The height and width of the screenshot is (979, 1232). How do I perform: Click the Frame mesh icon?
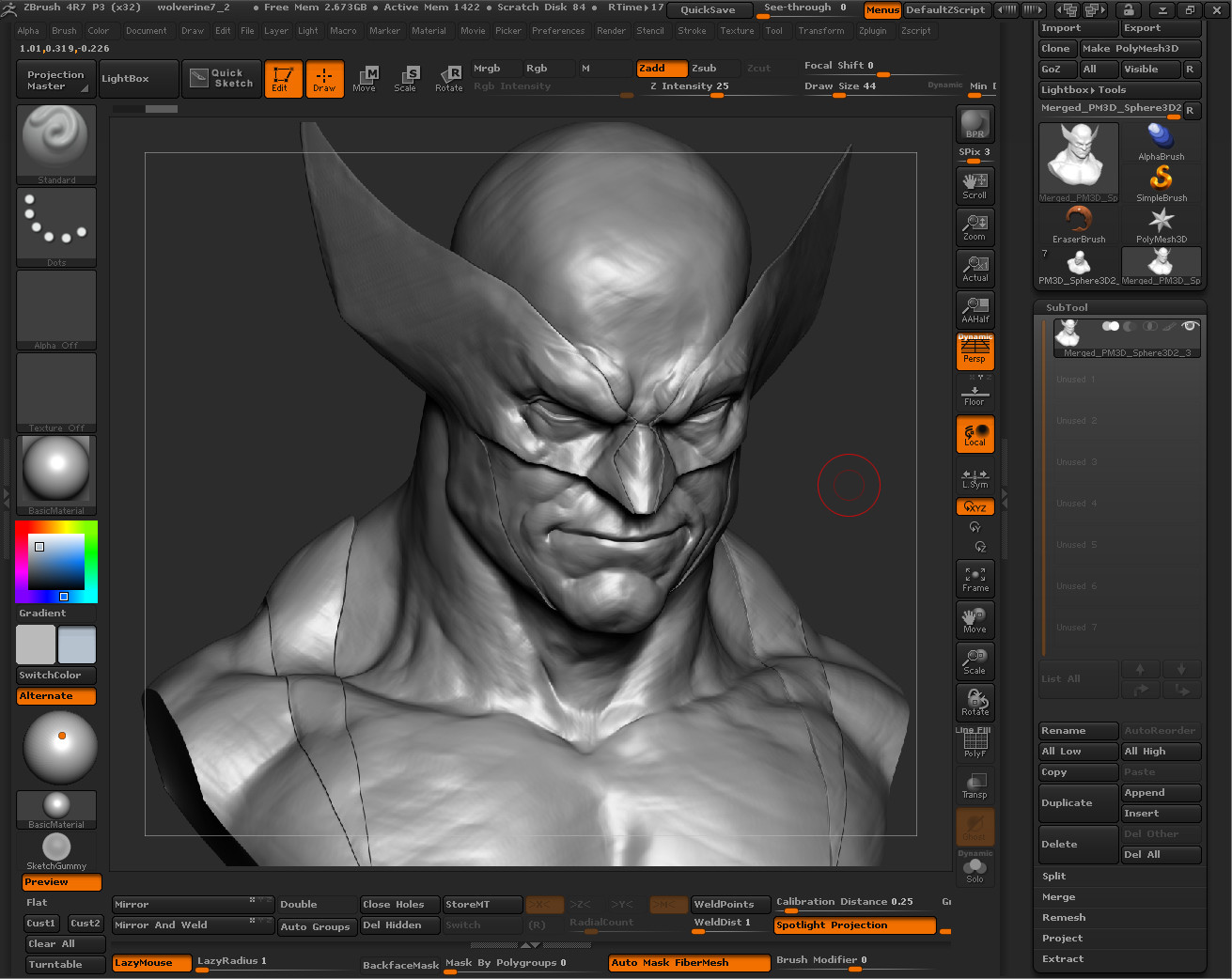click(x=975, y=579)
